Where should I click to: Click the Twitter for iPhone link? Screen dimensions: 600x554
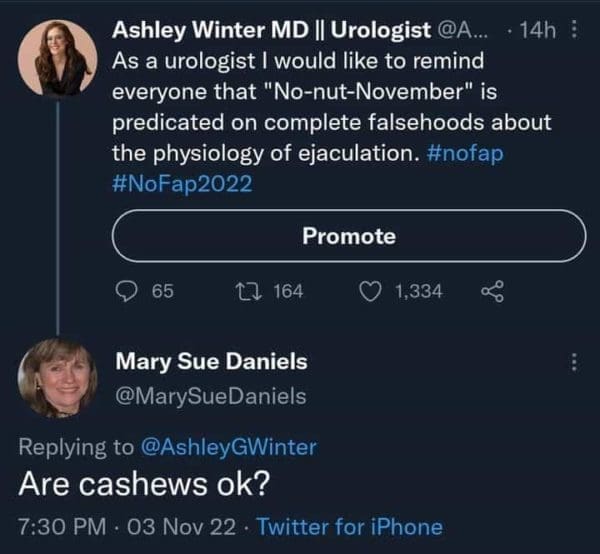pos(349,526)
